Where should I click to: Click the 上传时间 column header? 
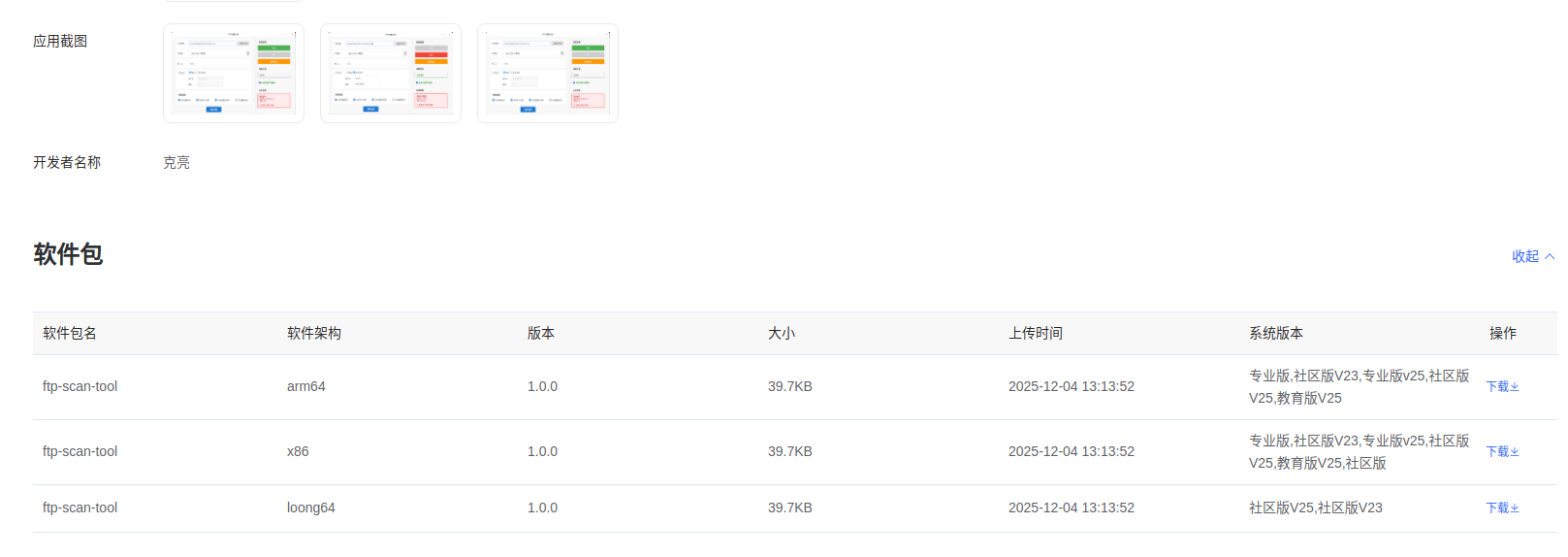click(x=1036, y=333)
